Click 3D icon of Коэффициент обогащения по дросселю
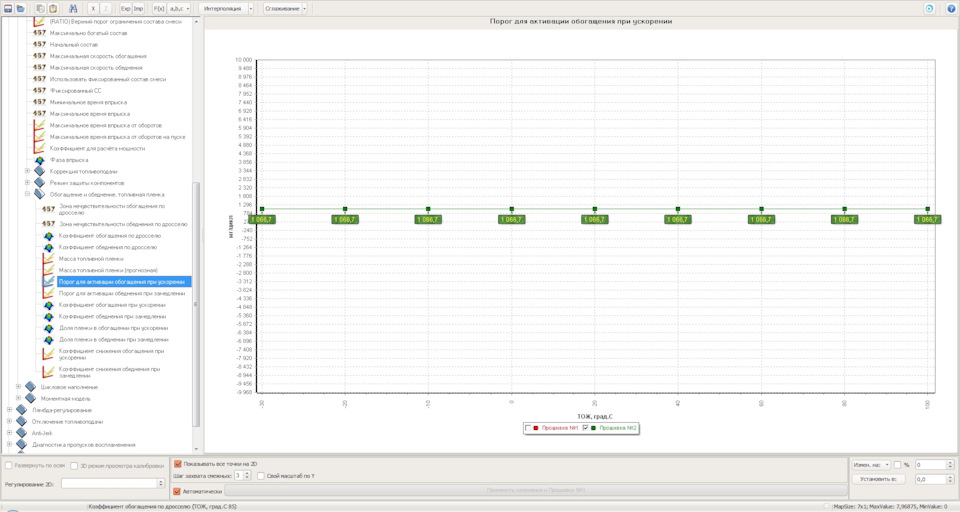 pos(48,236)
